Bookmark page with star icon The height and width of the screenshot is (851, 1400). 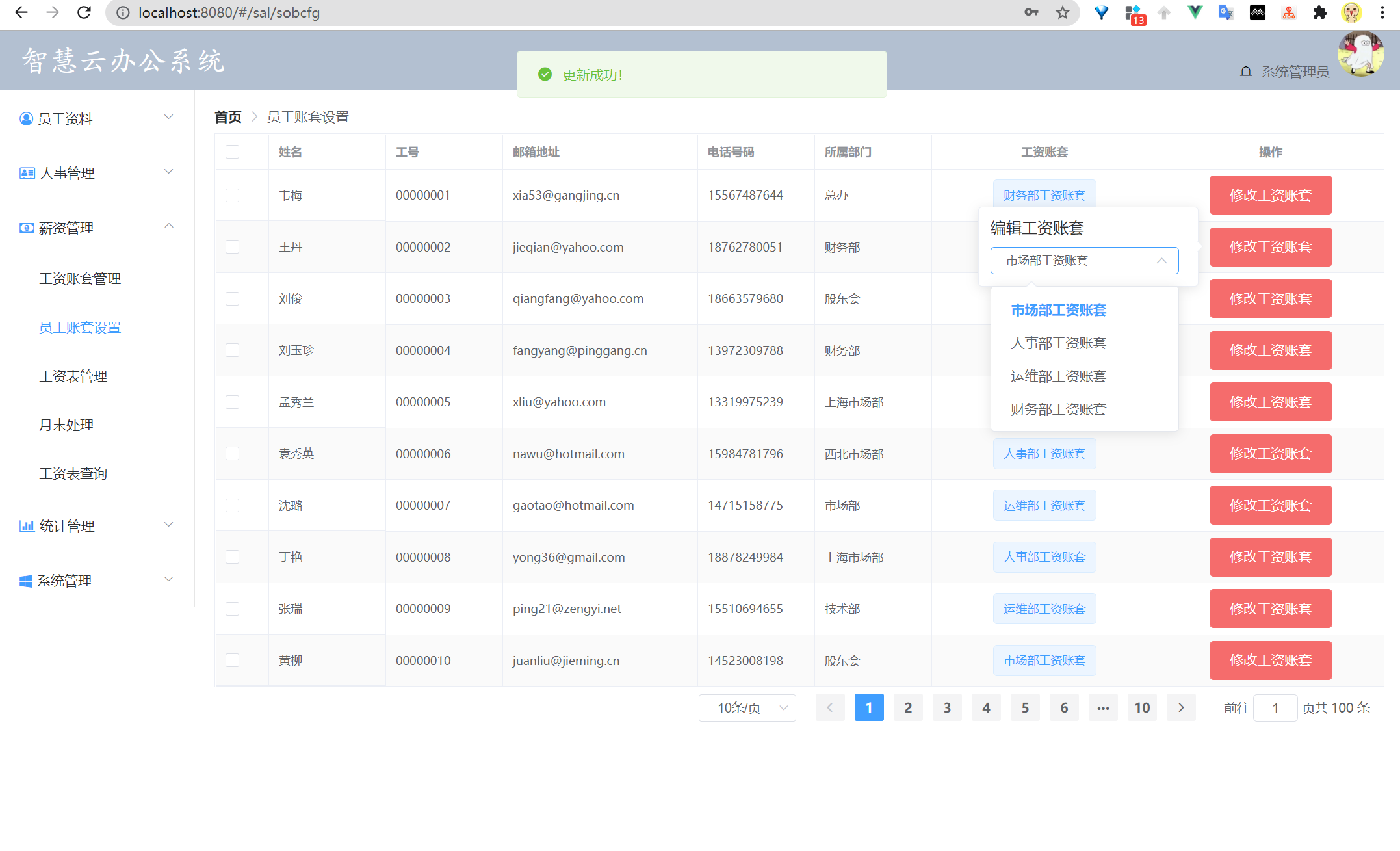pyautogui.click(x=1063, y=12)
